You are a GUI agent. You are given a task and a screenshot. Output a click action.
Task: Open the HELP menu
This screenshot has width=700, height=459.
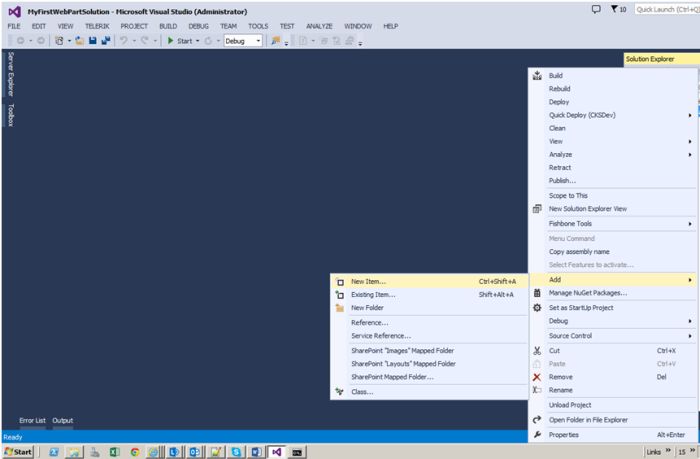click(x=390, y=26)
